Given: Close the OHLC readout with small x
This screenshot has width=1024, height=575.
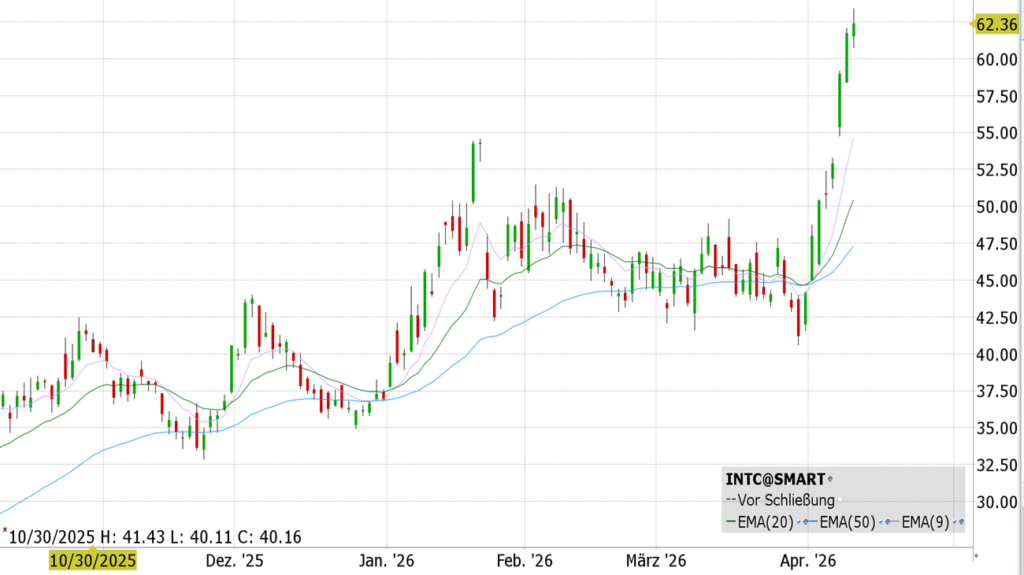Looking at the screenshot, I should pos(6,533).
